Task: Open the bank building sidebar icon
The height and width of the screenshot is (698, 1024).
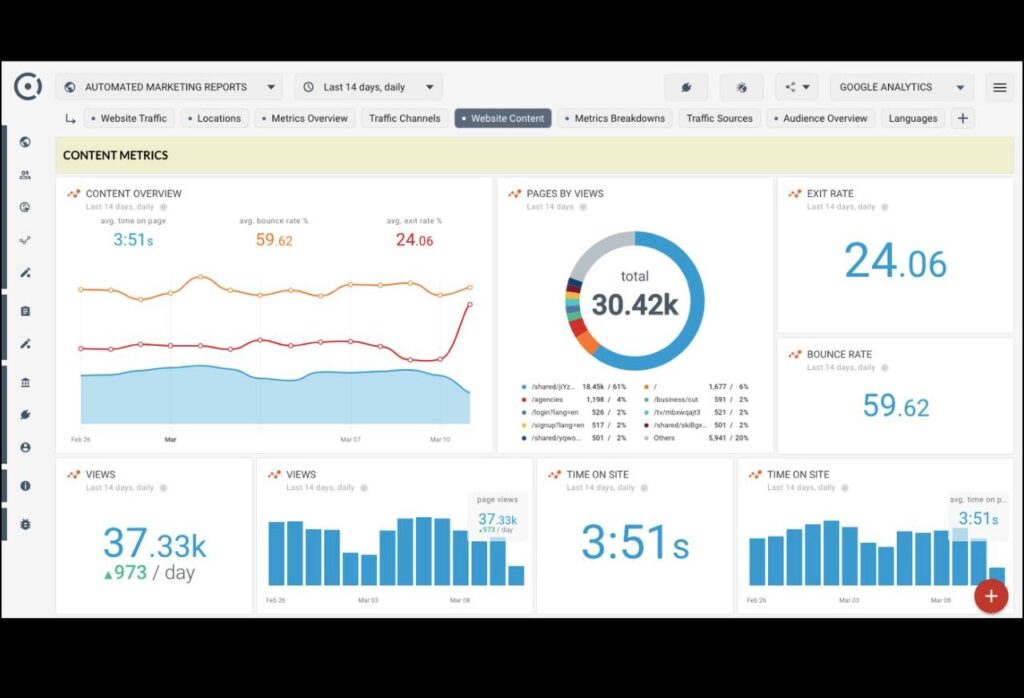Action: (x=25, y=382)
